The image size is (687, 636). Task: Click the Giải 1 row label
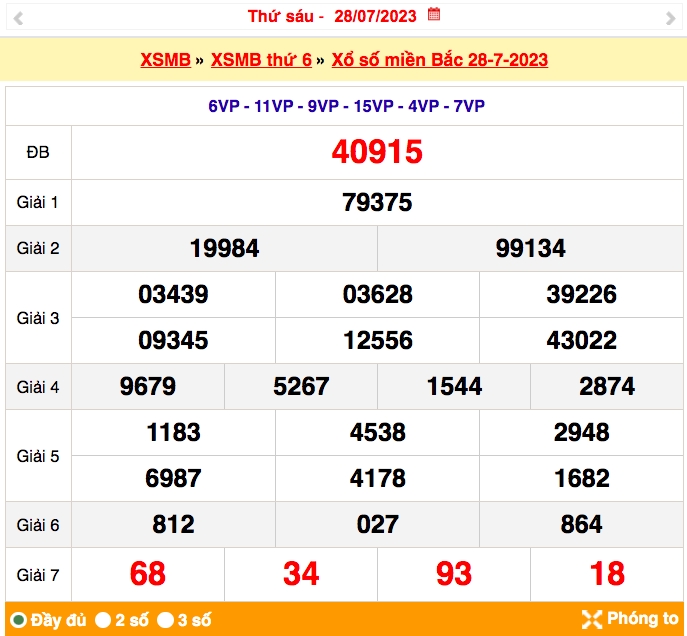38,202
